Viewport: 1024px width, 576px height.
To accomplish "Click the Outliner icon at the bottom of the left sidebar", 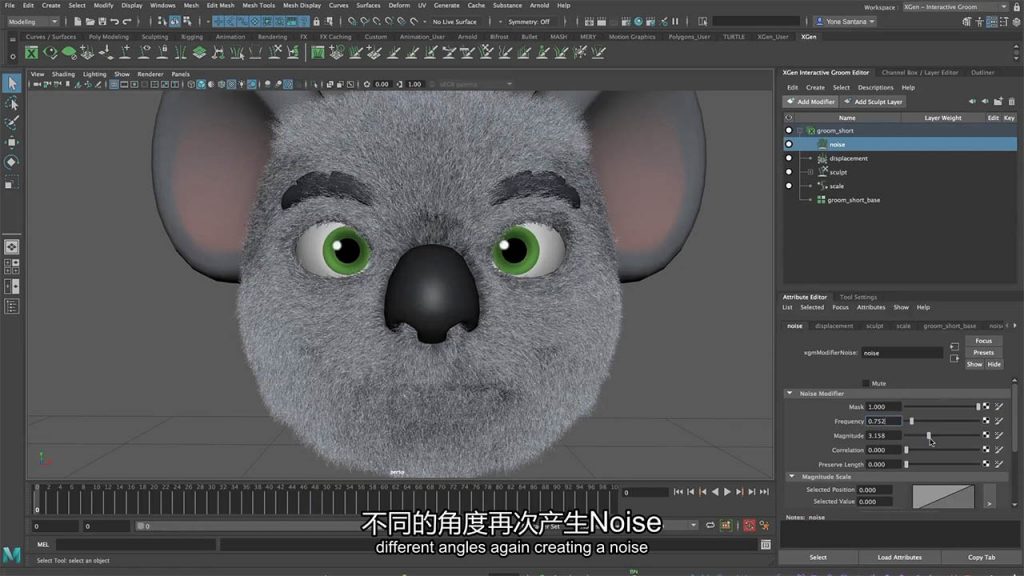I will pos(12,306).
